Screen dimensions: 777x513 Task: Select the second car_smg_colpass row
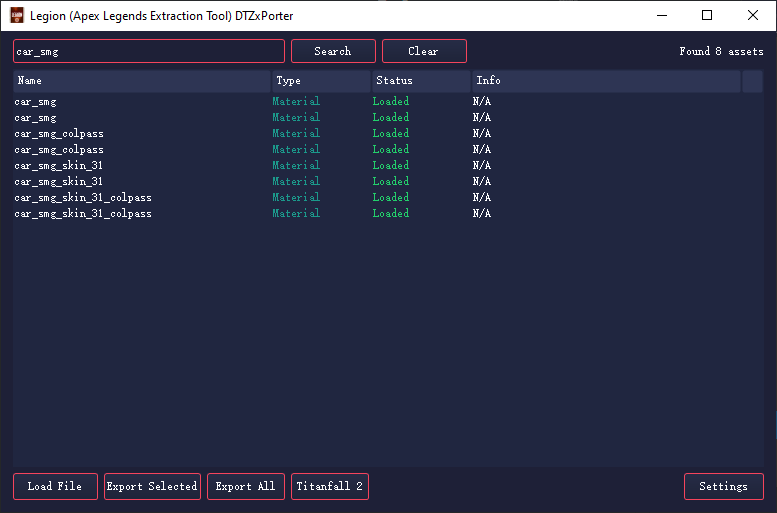(388, 149)
